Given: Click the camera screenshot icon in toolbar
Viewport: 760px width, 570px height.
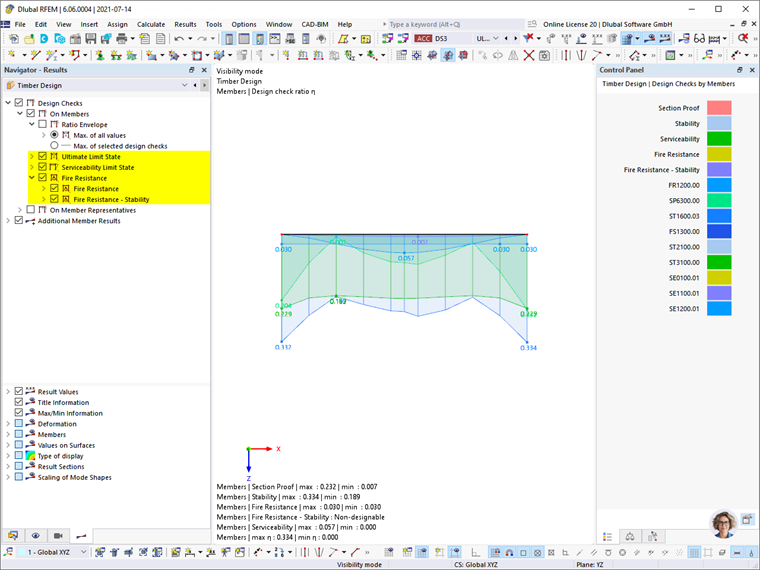Looking at the screenshot, I should (544, 56).
